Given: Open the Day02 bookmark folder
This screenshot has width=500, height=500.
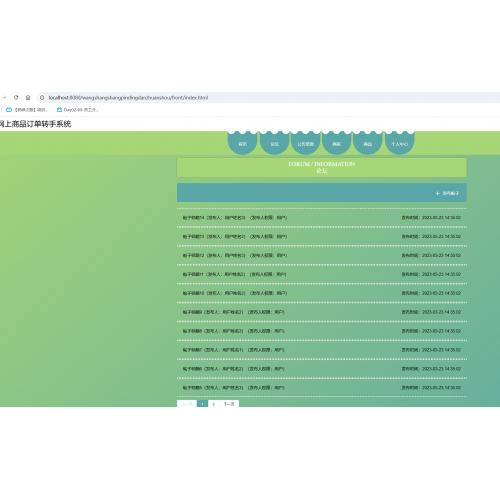Looking at the screenshot, I should [x=78, y=110].
